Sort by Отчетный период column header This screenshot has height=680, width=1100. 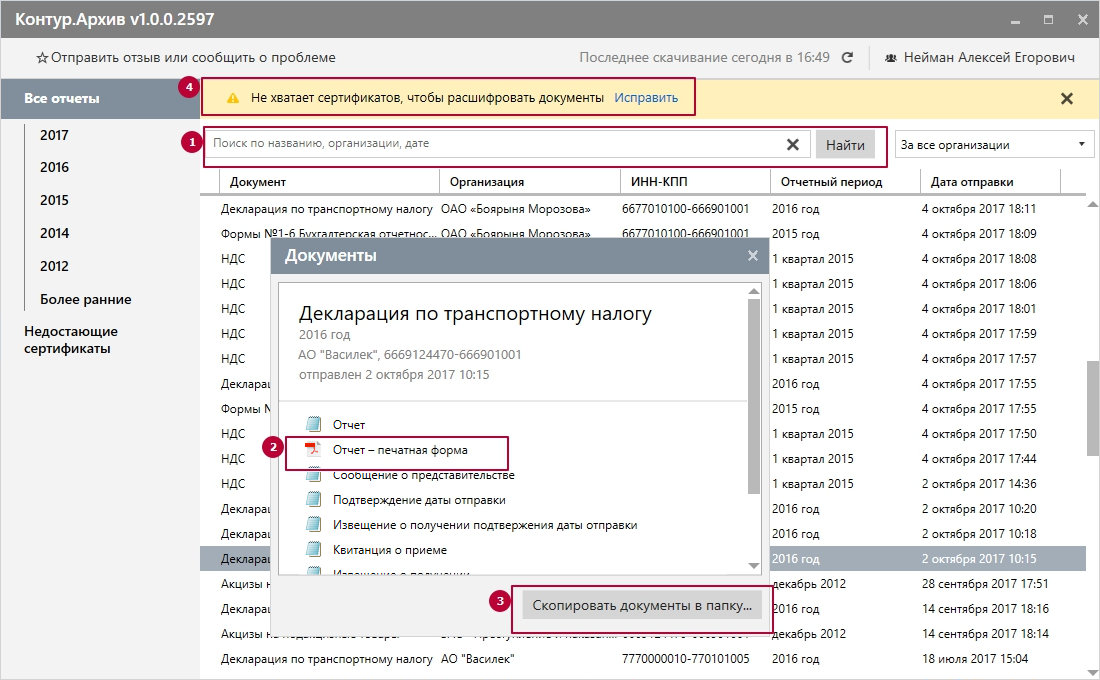tap(826, 182)
